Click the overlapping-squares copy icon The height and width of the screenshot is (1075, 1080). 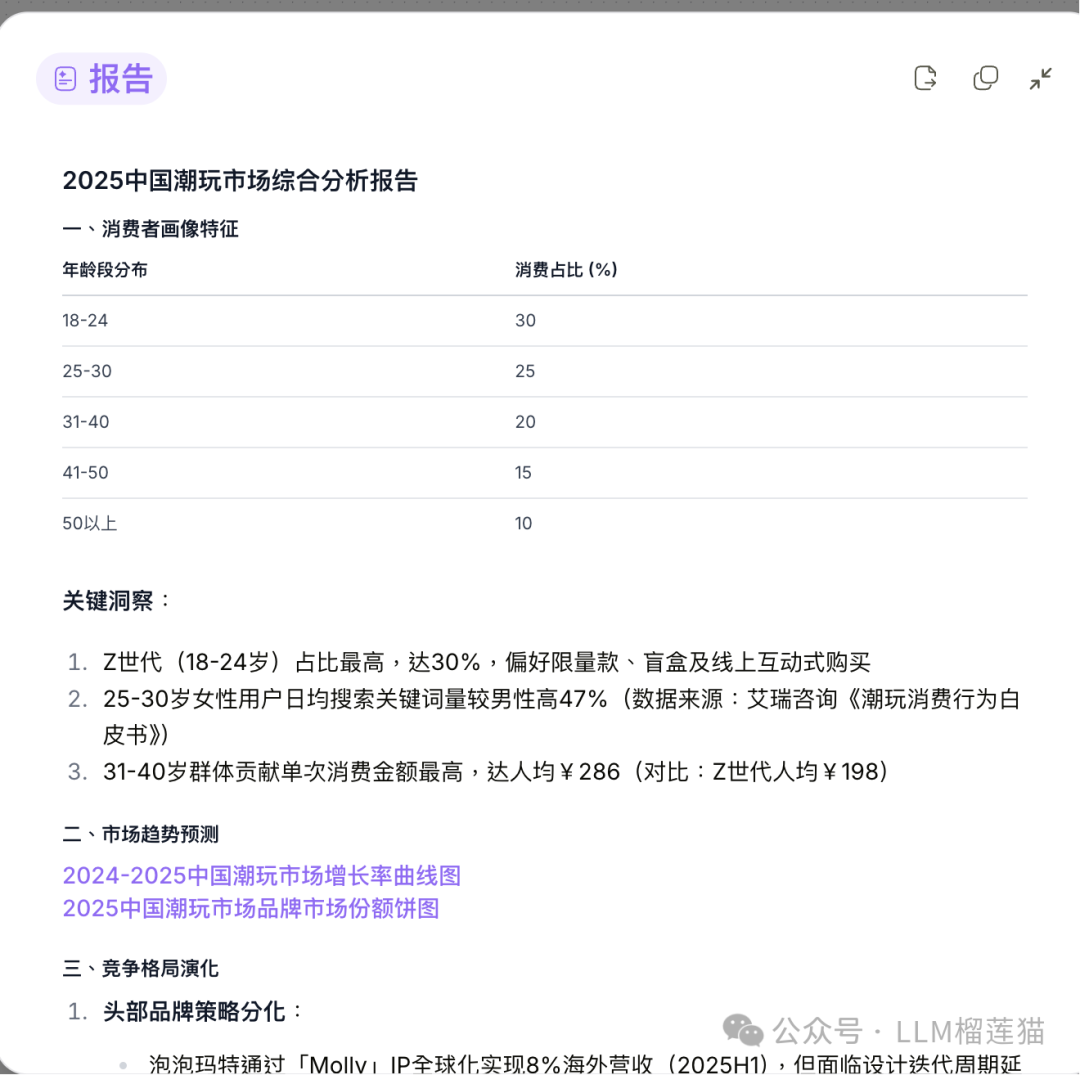pyautogui.click(x=986, y=77)
